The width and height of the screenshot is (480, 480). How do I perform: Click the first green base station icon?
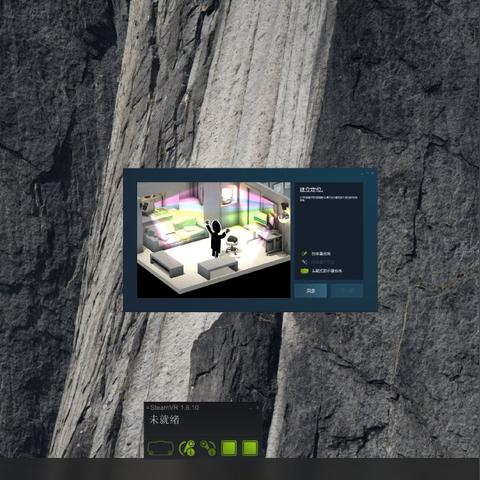(229, 448)
